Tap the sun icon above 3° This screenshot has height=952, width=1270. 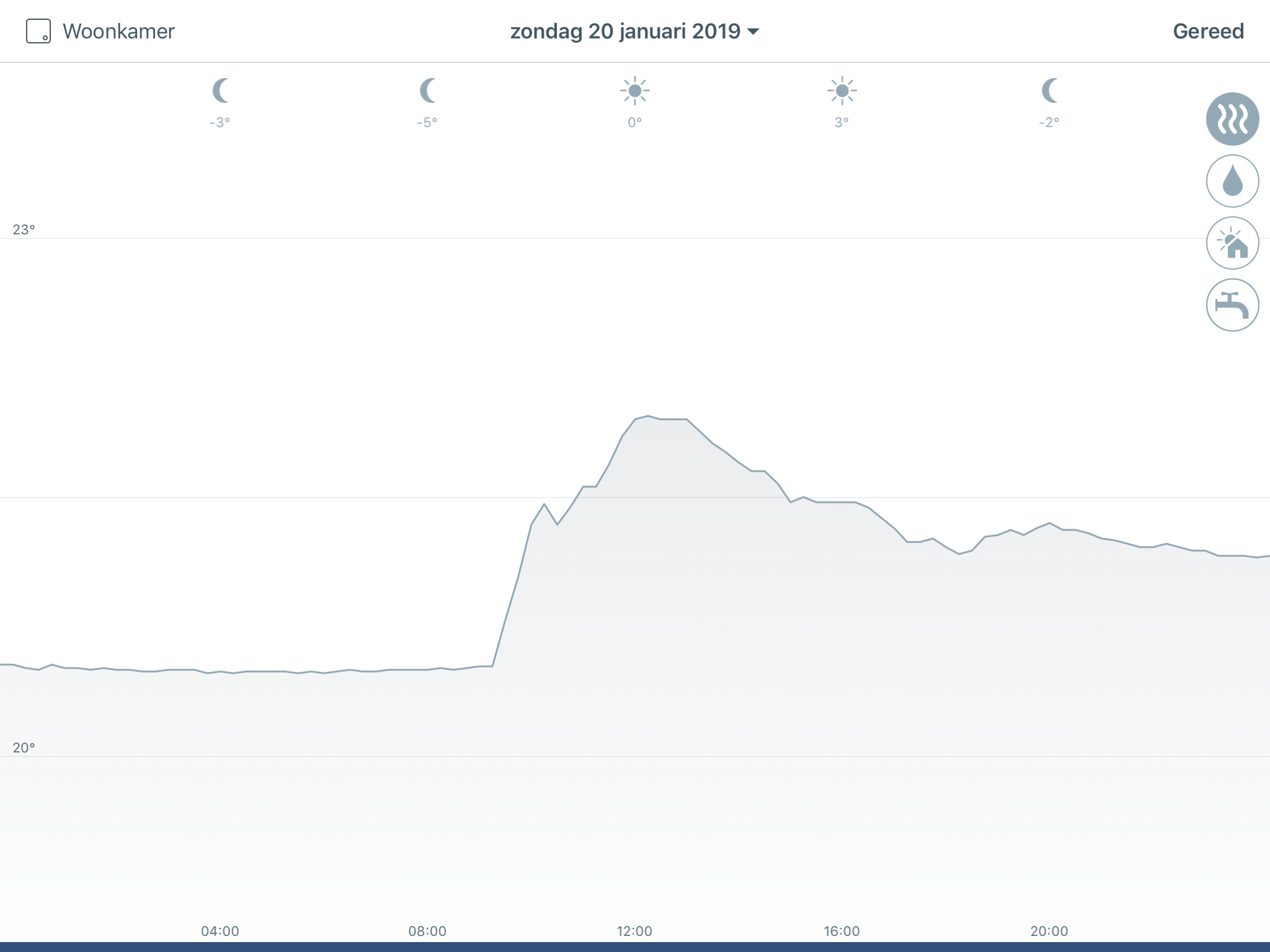click(841, 91)
